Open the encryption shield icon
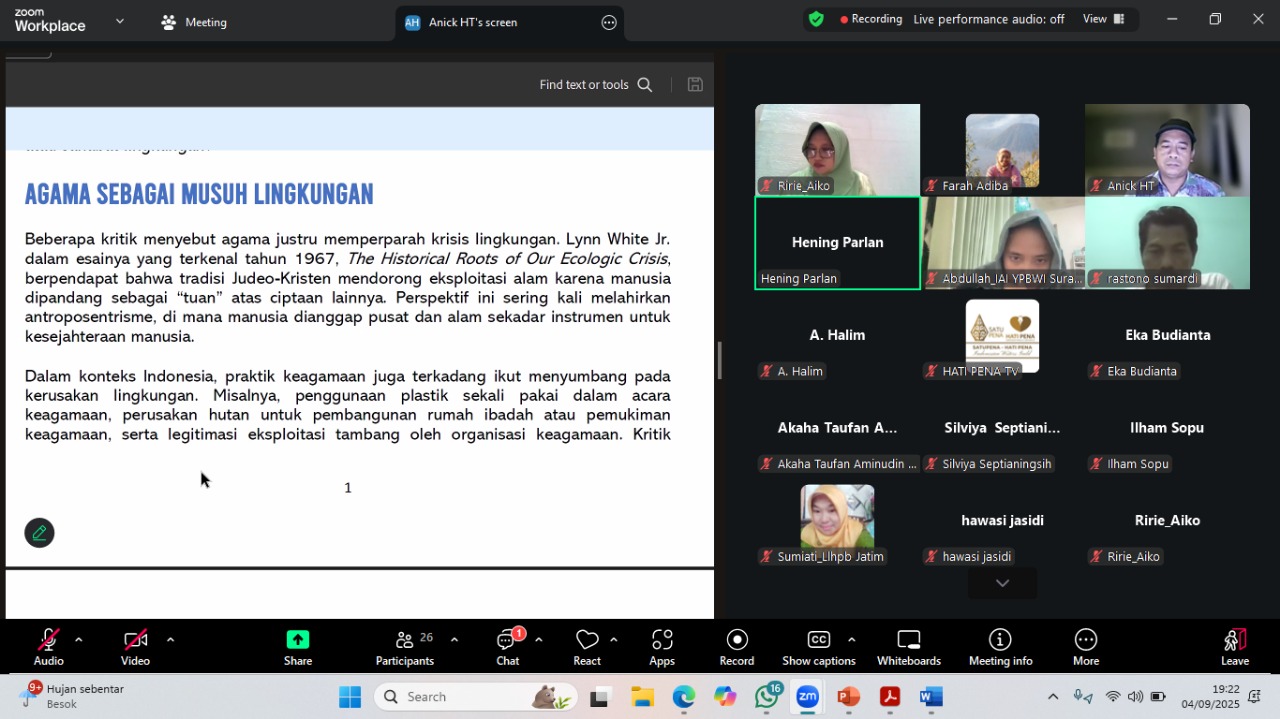 pos(816,19)
